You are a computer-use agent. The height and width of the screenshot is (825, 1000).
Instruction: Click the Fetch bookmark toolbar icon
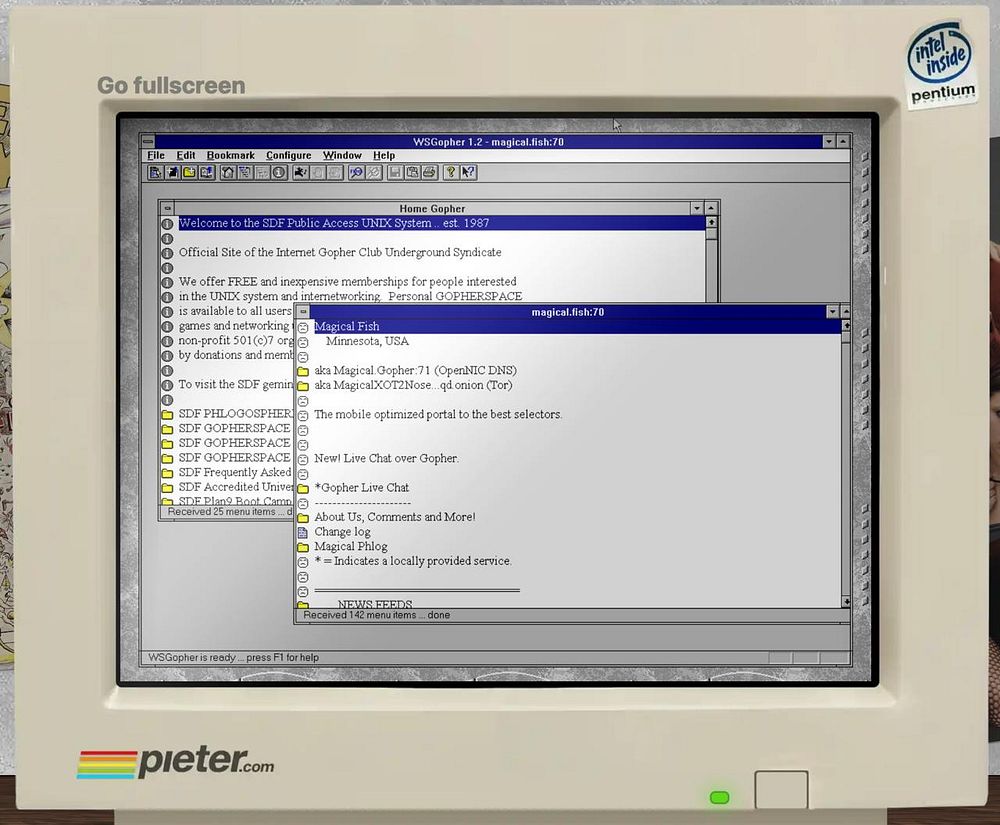click(x=155, y=172)
